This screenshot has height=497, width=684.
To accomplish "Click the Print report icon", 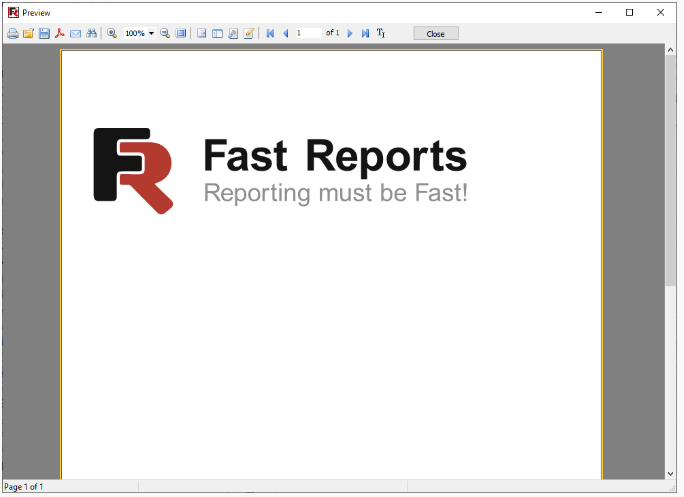I will (x=13, y=33).
